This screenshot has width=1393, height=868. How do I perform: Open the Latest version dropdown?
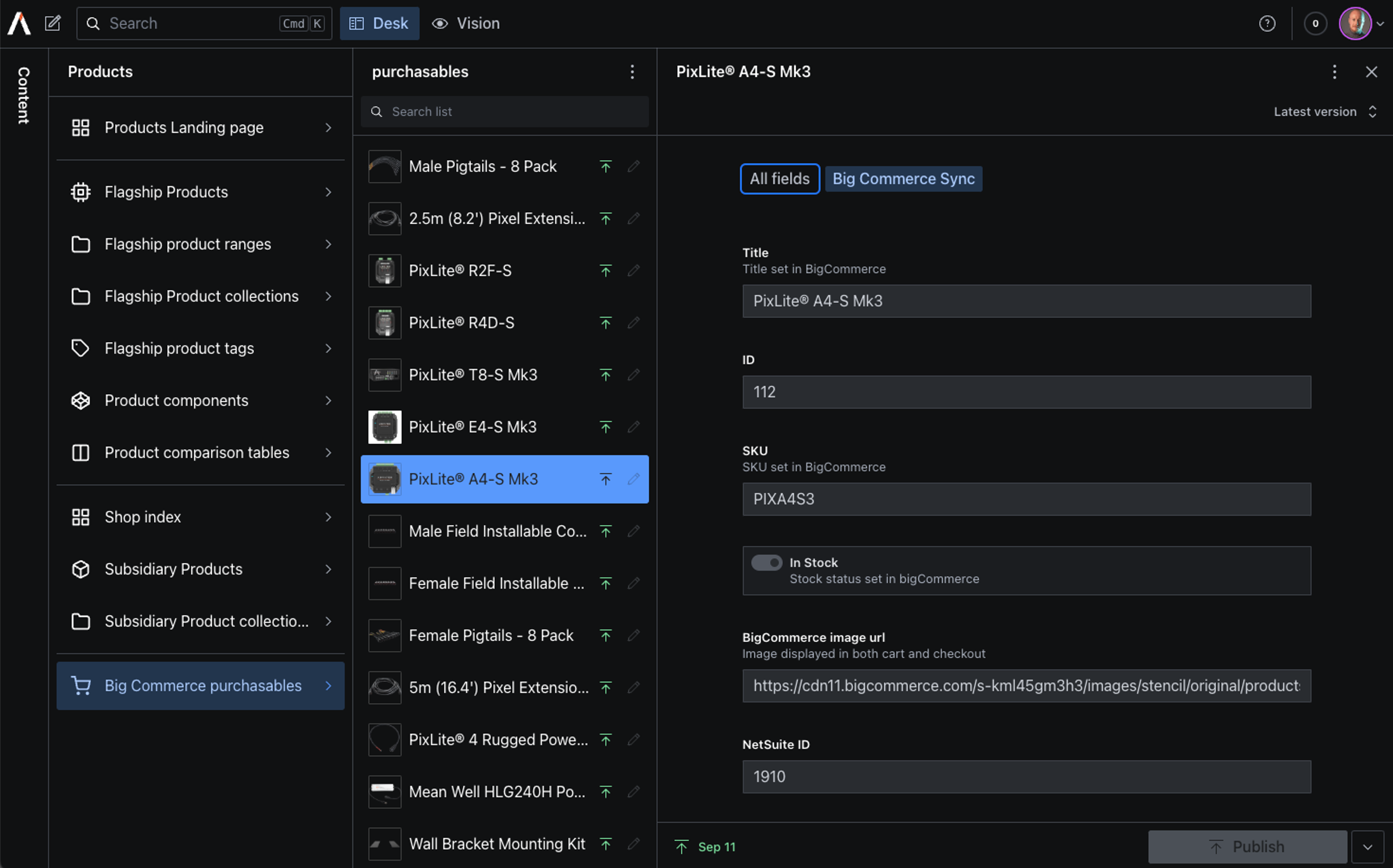coord(1324,112)
